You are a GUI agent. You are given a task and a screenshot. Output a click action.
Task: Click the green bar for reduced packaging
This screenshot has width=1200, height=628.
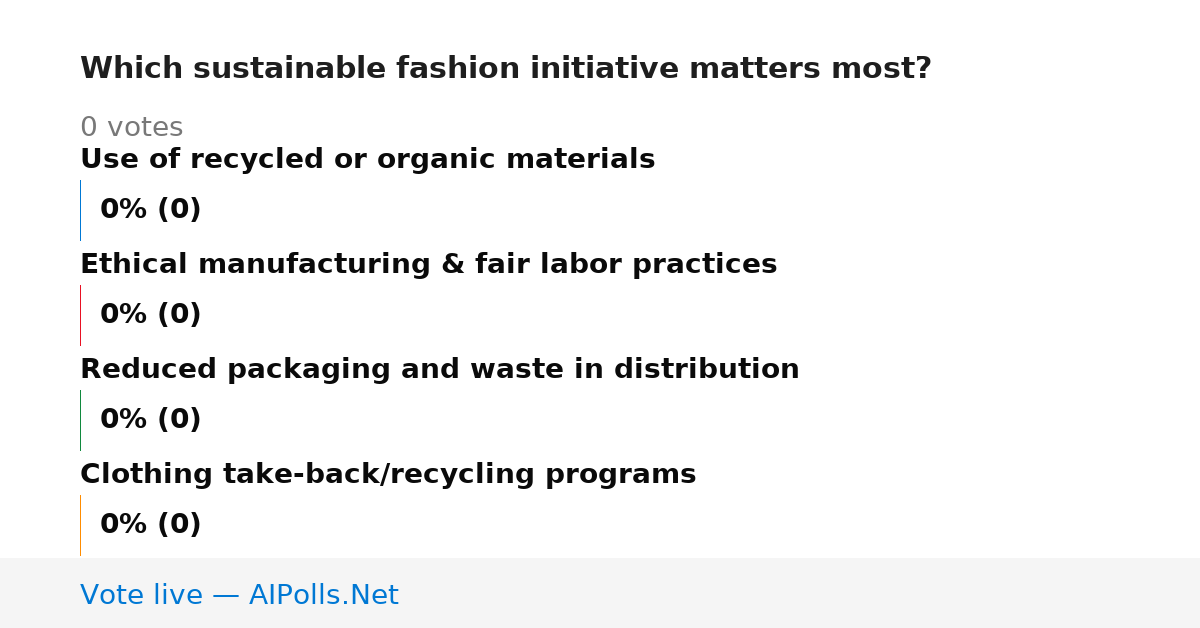point(80,420)
